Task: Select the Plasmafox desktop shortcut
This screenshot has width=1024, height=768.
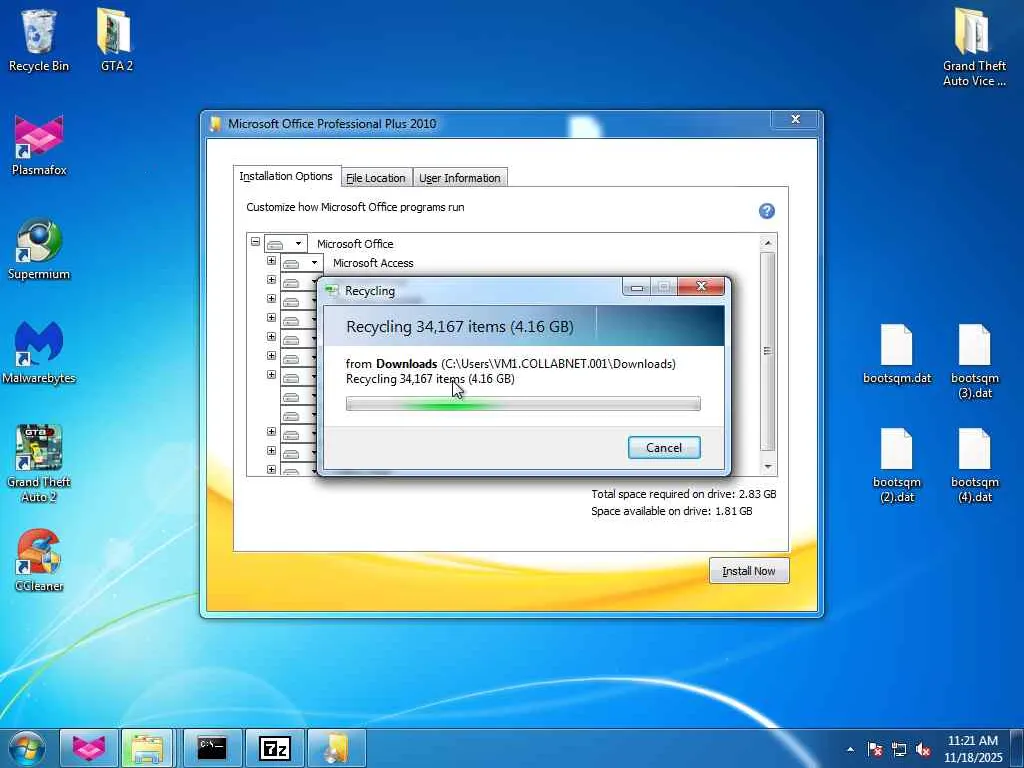Action: coord(39,145)
